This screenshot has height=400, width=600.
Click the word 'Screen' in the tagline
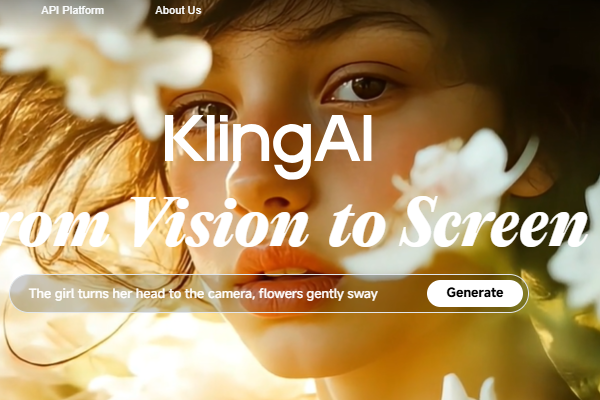(x=493, y=223)
